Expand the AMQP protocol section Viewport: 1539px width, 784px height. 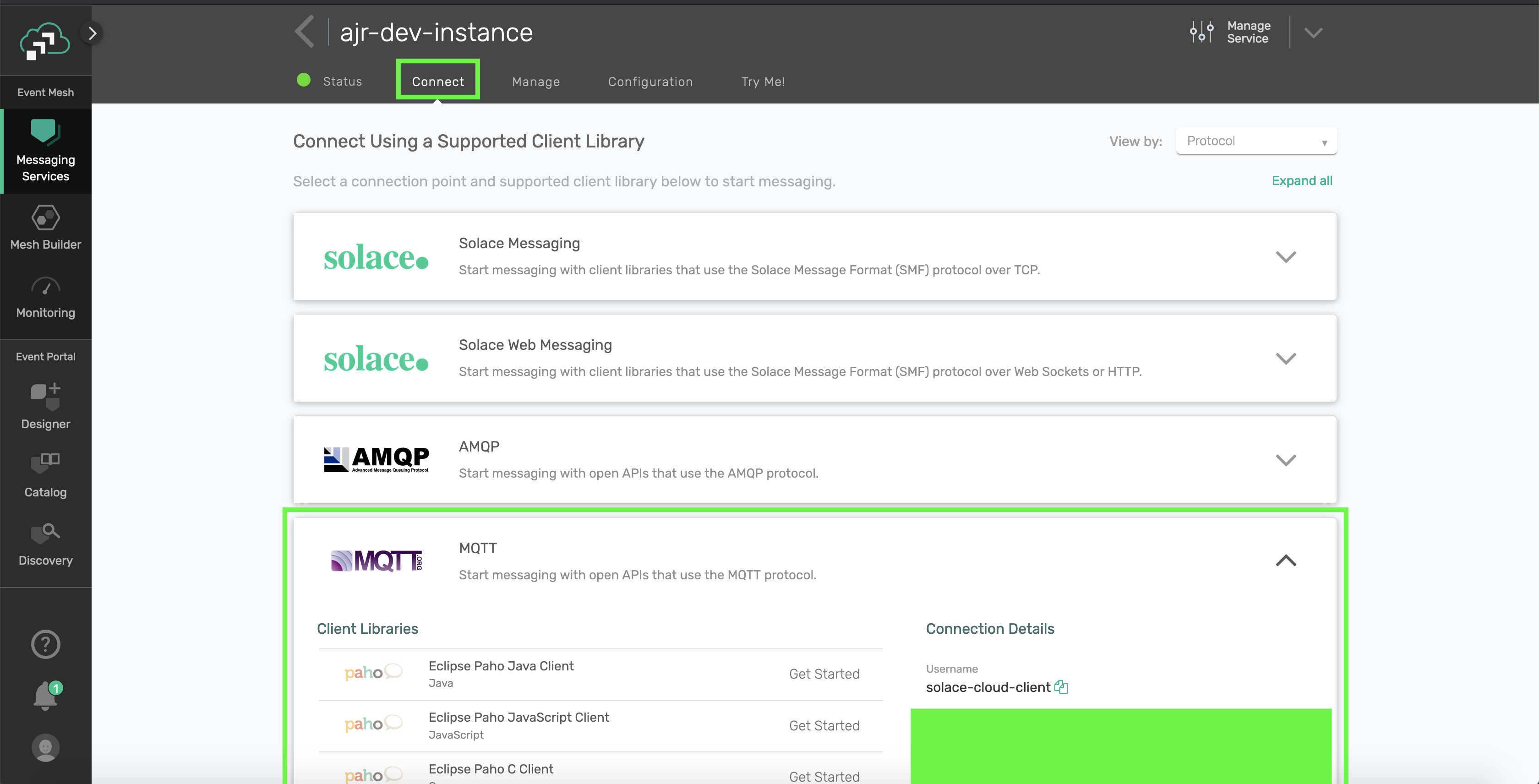[x=1286, y=460]
